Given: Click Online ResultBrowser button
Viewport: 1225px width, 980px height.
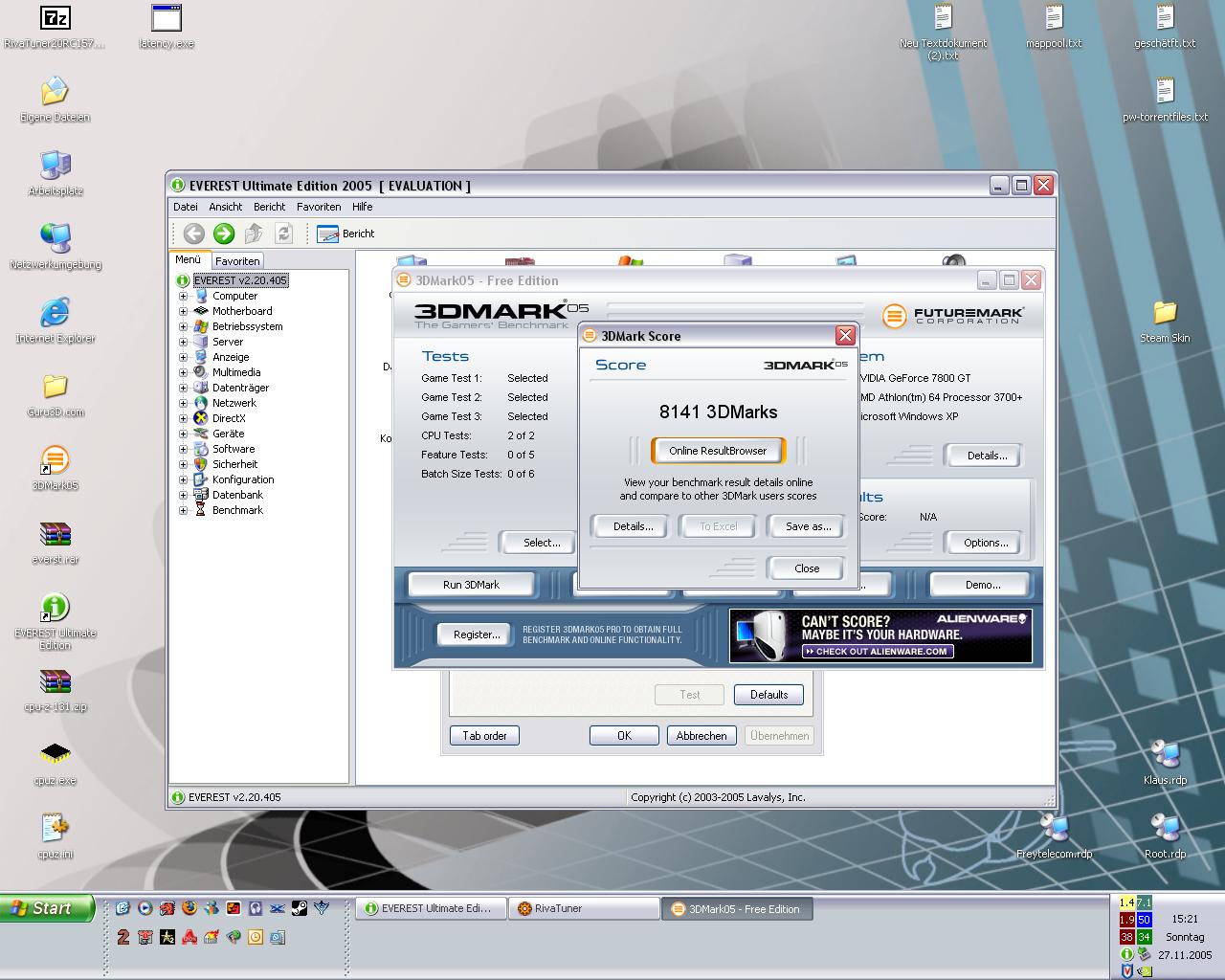Looking at the screenshot, I should click(x=718, y=451).
